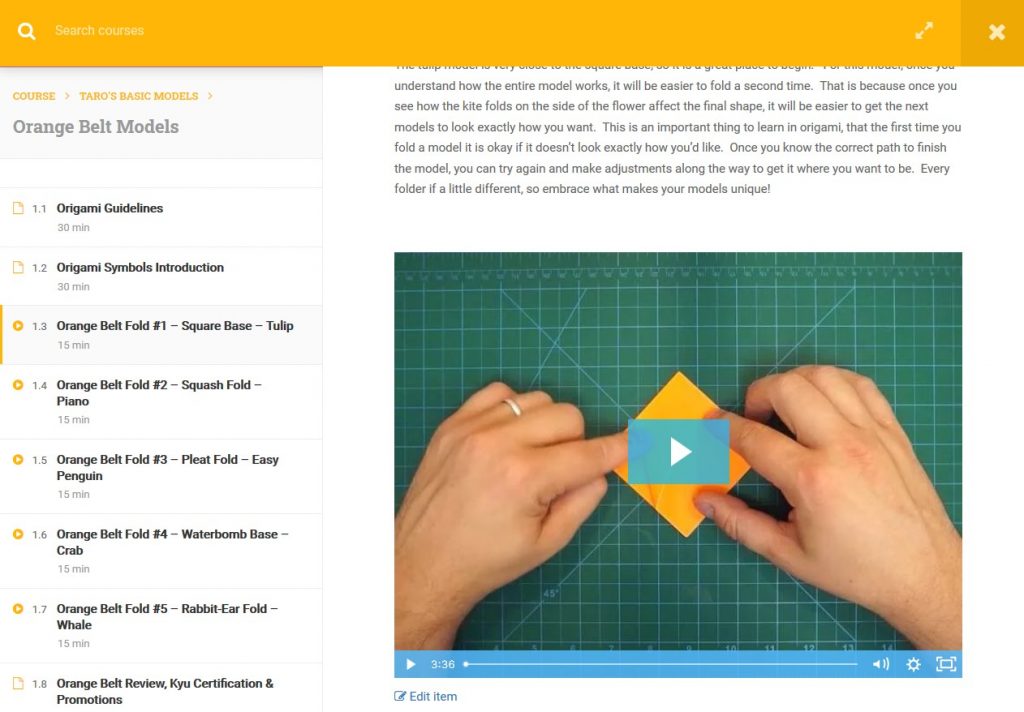Click the small play icon in player bar

(410, 664)
